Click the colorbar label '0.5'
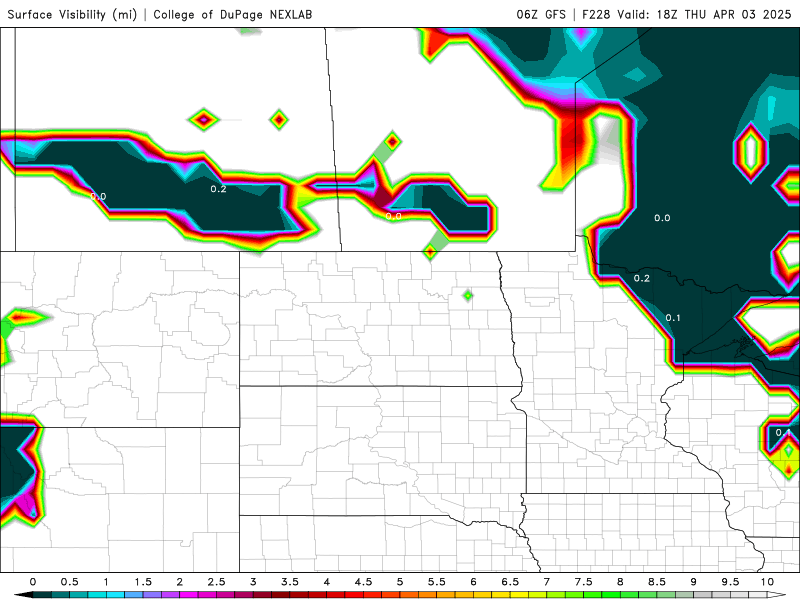 pos(69,582)
